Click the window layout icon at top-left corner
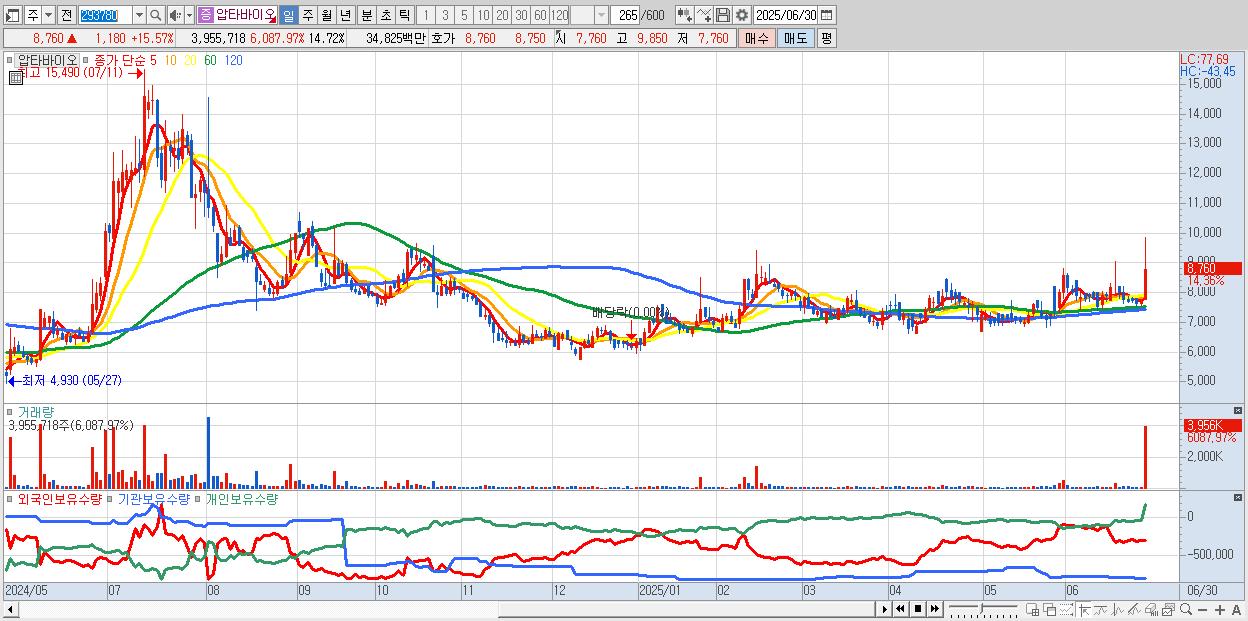The image size is (1248, 621). 13,15
